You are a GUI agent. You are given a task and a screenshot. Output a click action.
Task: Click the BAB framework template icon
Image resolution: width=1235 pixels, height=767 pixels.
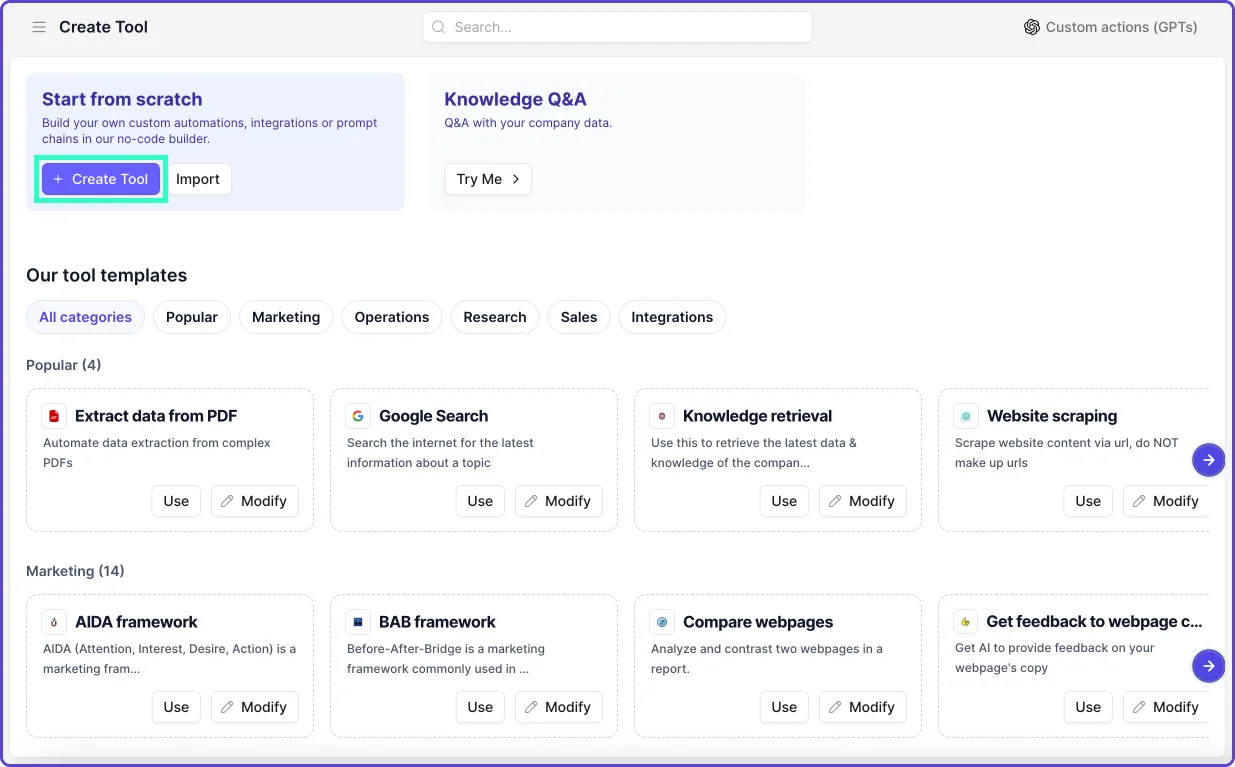coord(358,622)
